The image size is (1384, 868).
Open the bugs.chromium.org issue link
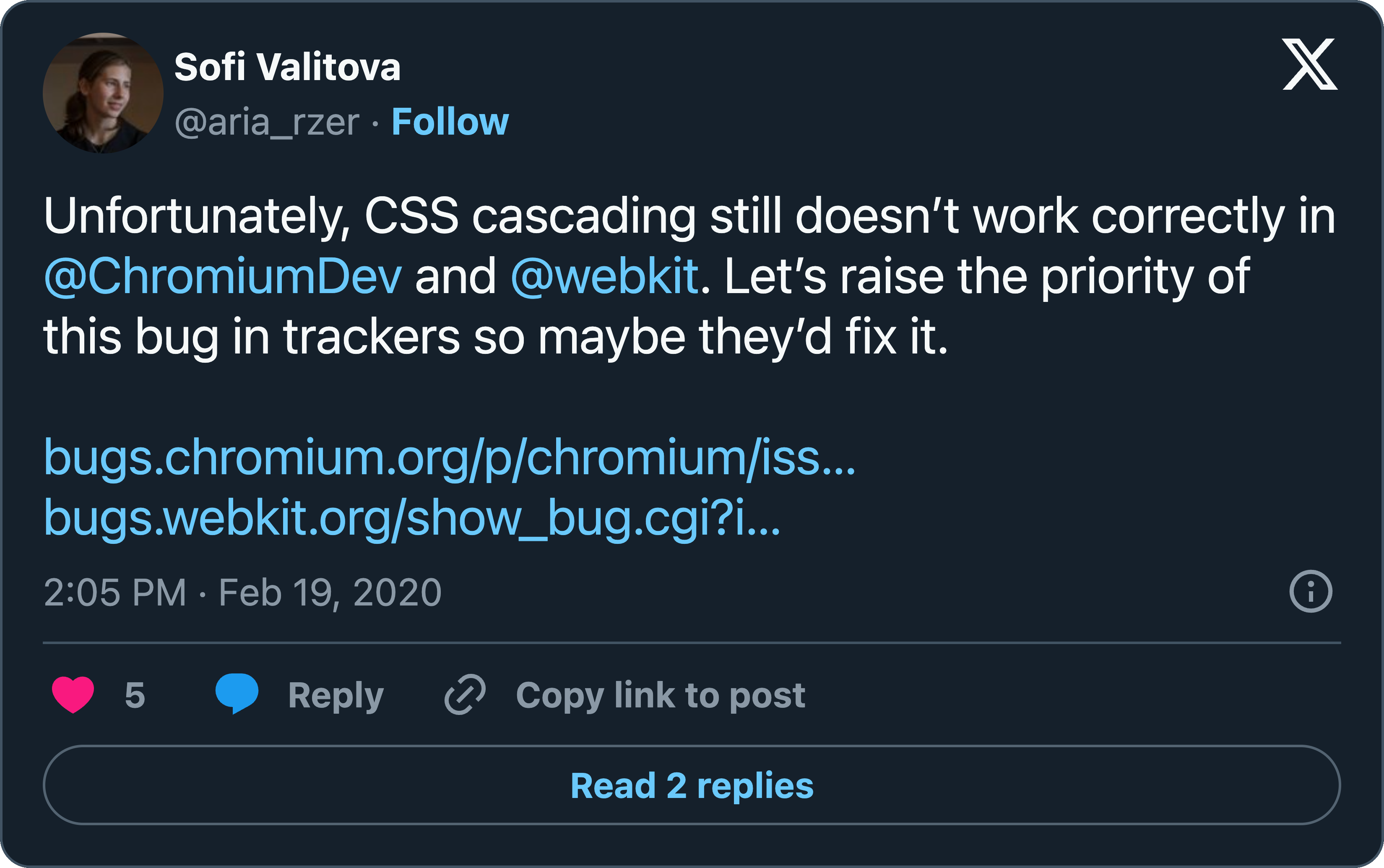coord(450,457)
